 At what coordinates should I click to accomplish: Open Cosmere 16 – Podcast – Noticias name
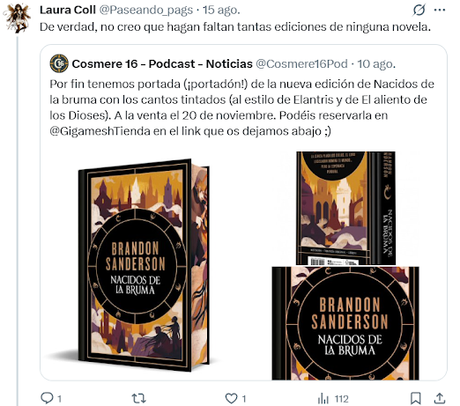(162, 64)
